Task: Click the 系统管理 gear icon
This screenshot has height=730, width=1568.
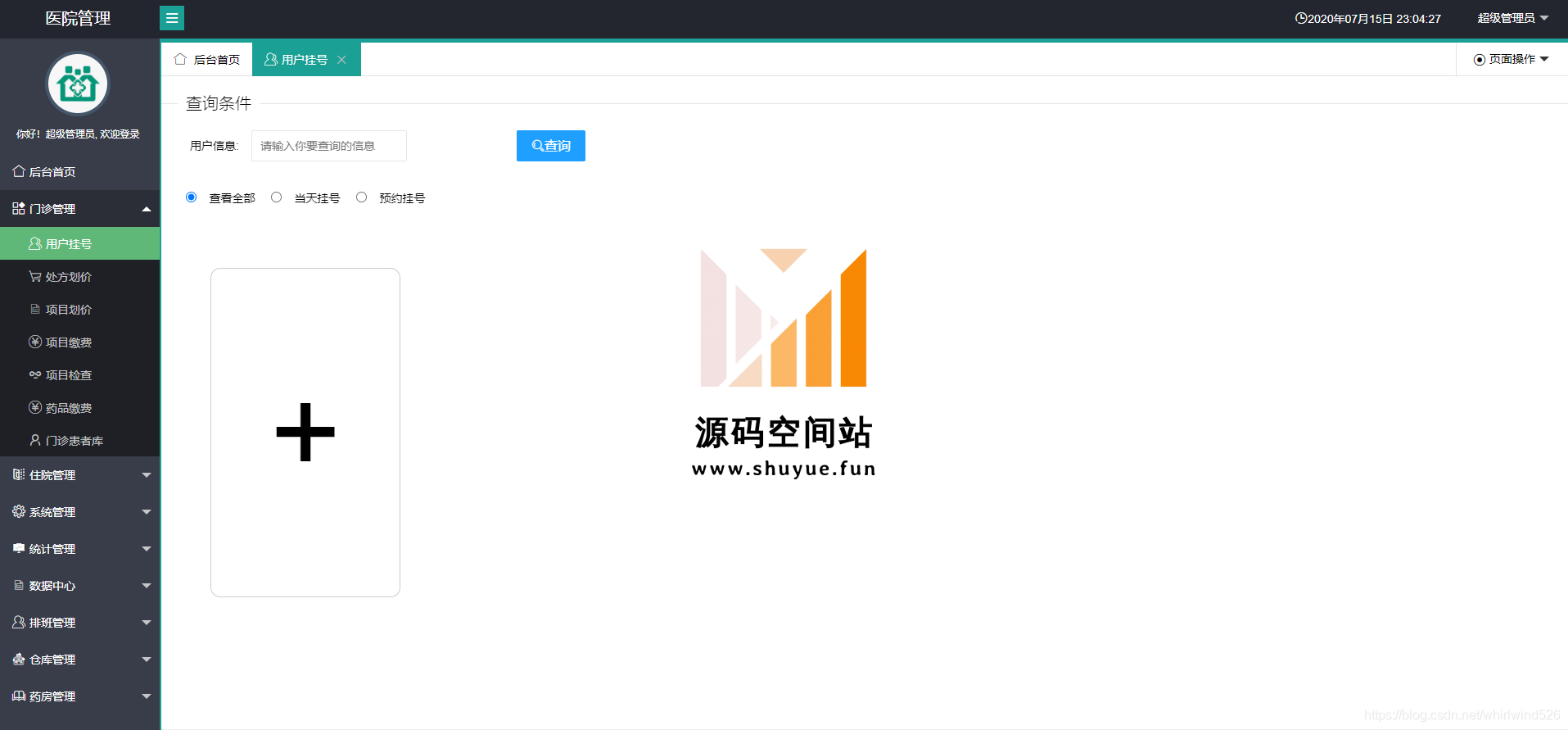Action: point(19,511)
